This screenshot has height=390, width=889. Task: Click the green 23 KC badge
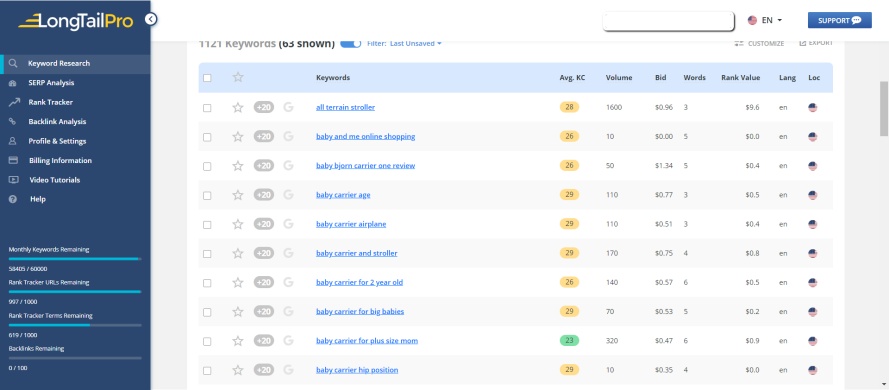[569, 341]
